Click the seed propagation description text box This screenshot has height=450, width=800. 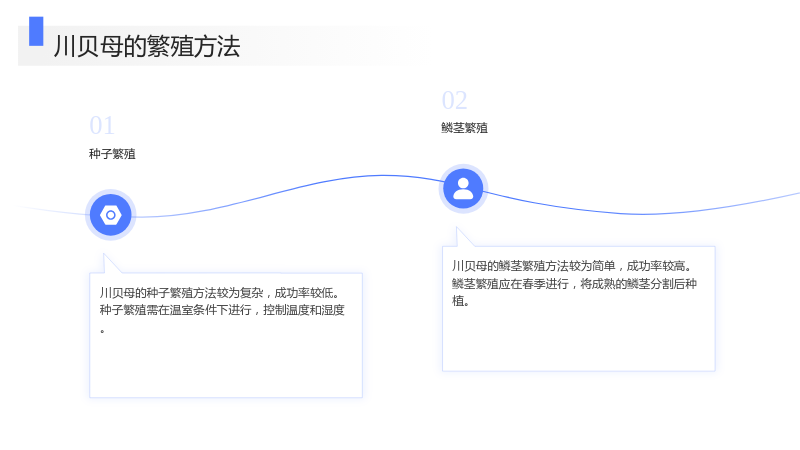pos(226,335)
